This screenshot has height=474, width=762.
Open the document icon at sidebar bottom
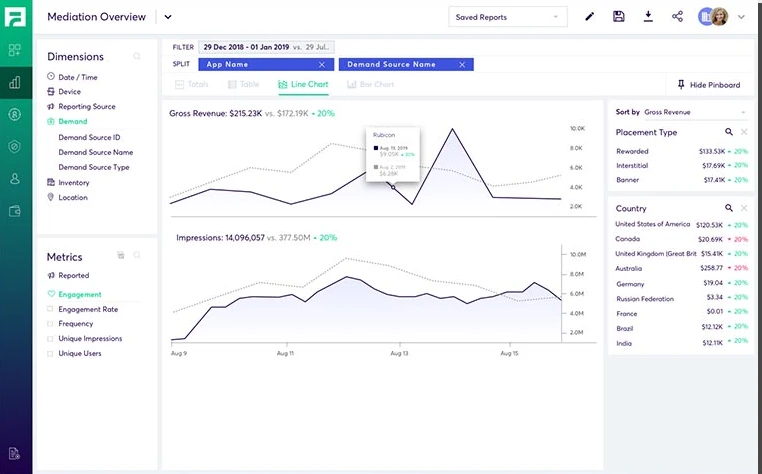coord(15,453)
